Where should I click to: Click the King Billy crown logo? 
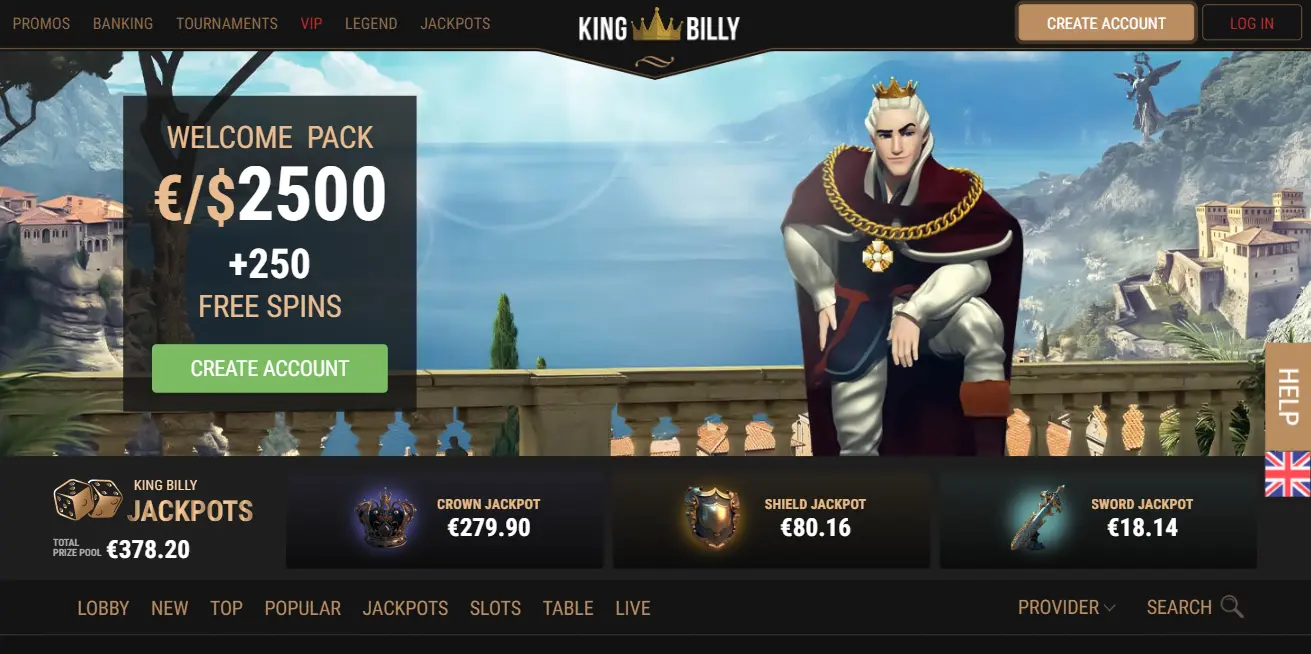[658, 27]
